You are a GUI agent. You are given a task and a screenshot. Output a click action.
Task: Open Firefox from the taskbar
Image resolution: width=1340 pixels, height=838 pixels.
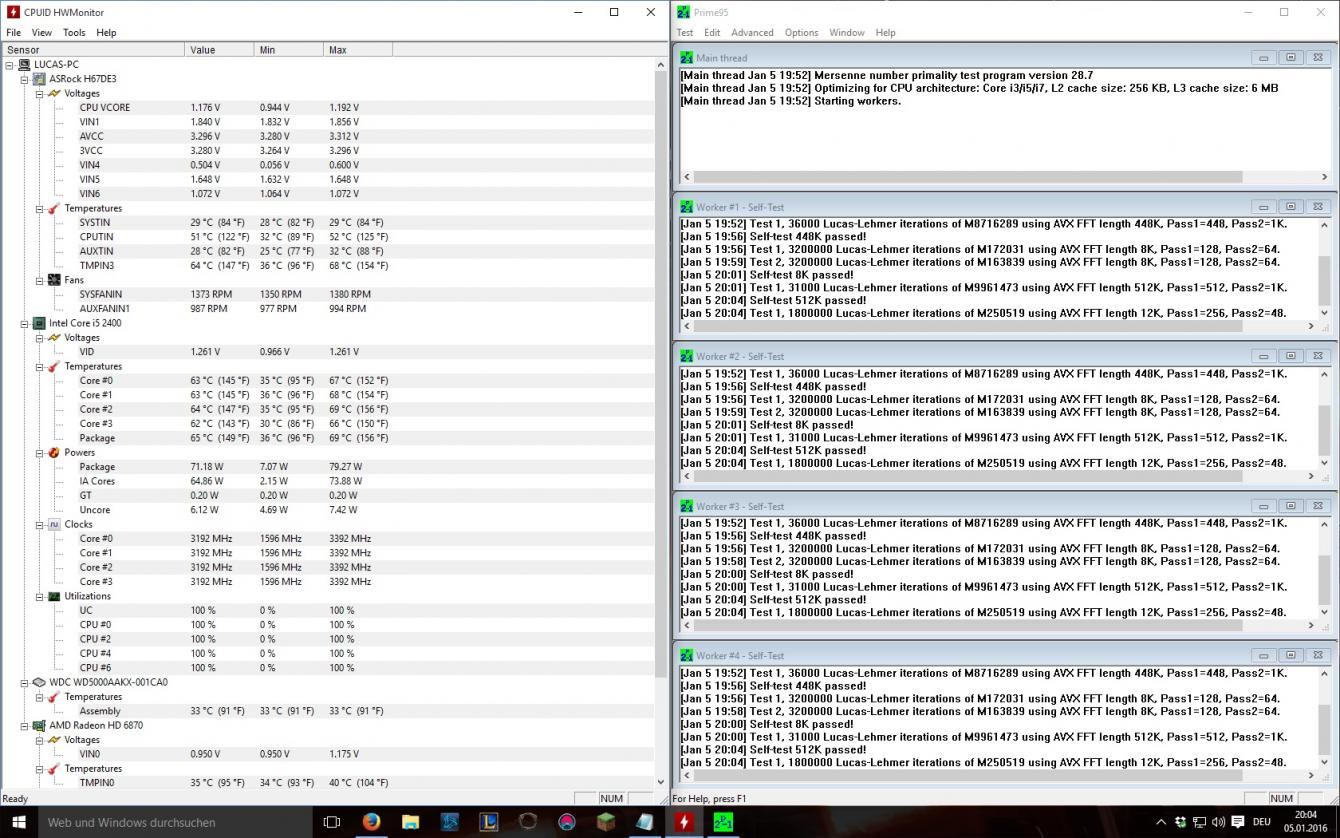(x=371, y=822)
